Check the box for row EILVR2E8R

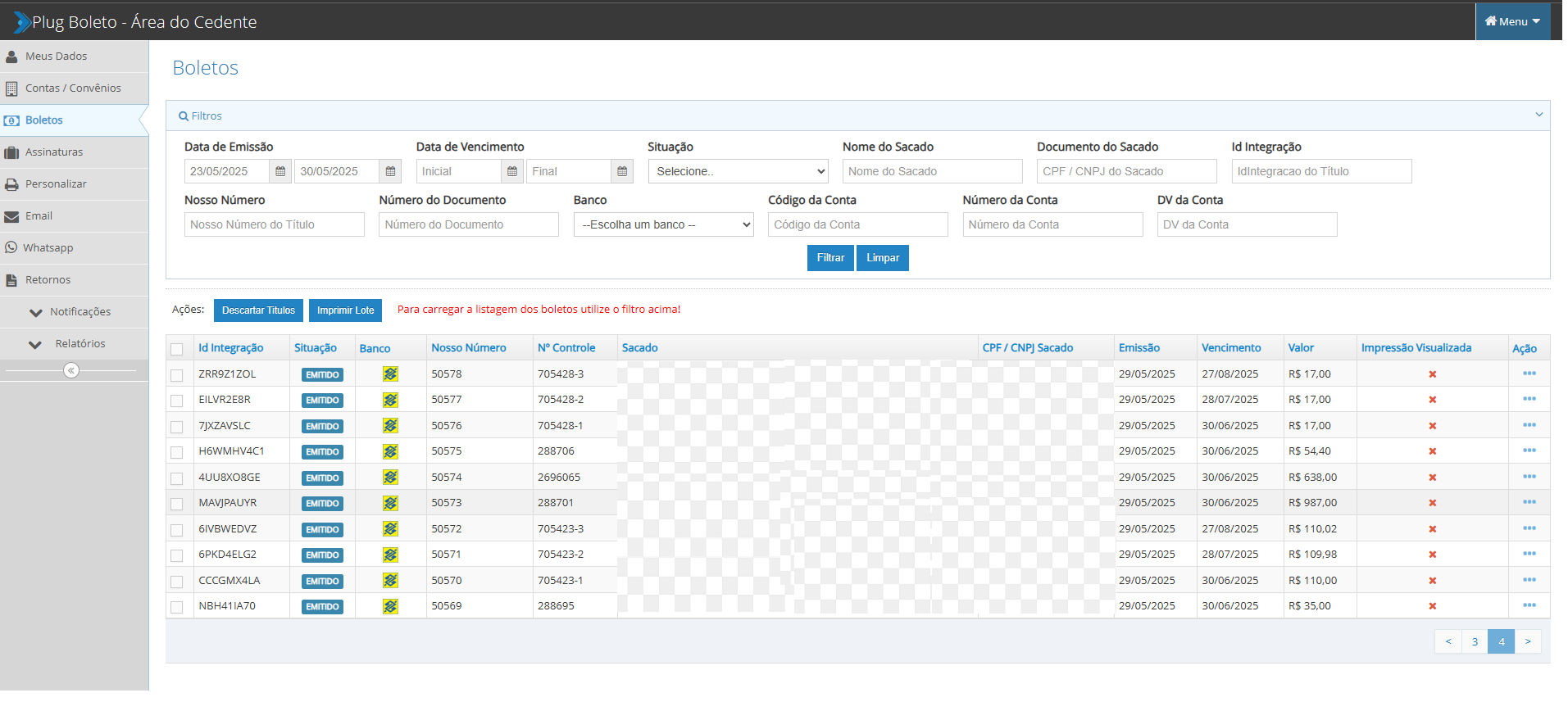click(177, 401)
